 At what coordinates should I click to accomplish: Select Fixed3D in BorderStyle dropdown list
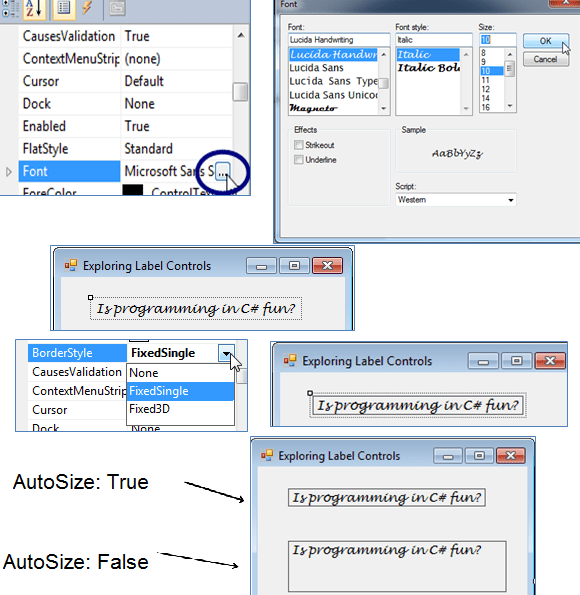[x=180, y=409]
